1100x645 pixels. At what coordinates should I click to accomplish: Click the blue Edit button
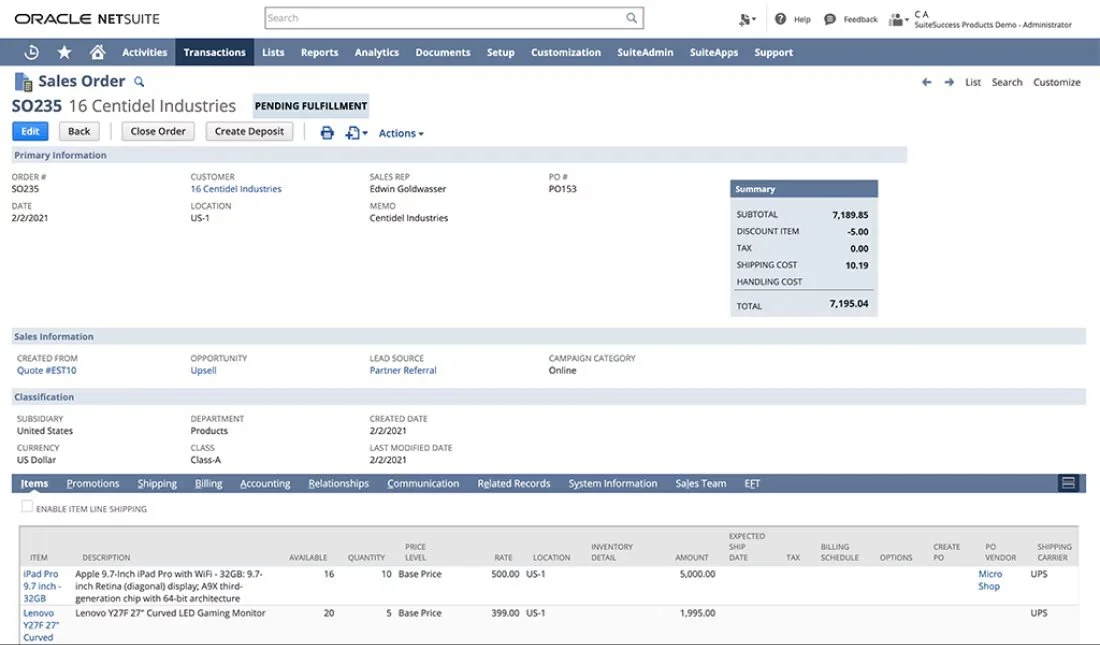[x=30, y=131]
